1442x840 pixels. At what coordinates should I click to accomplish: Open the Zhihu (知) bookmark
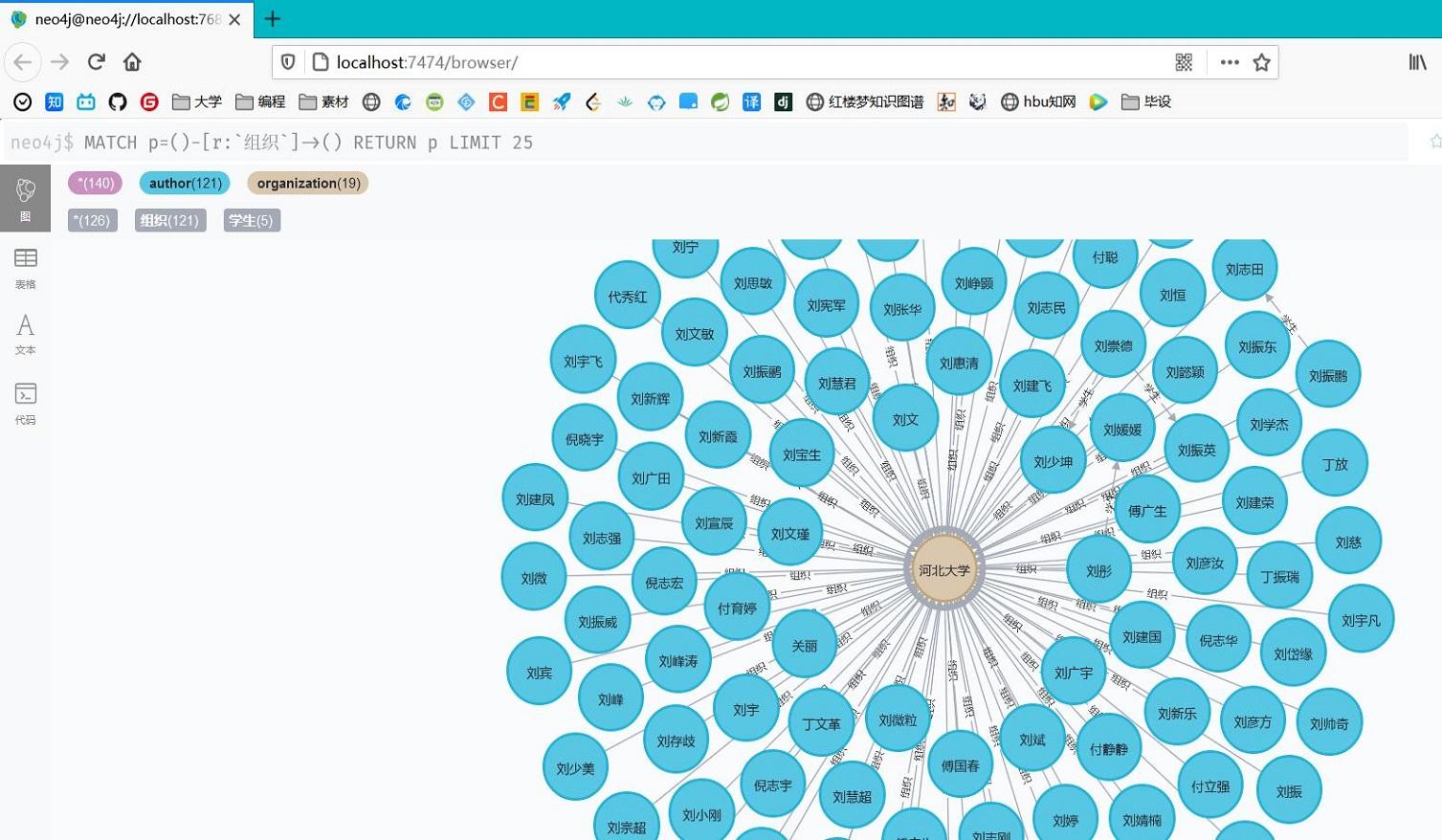coord(55,101)
